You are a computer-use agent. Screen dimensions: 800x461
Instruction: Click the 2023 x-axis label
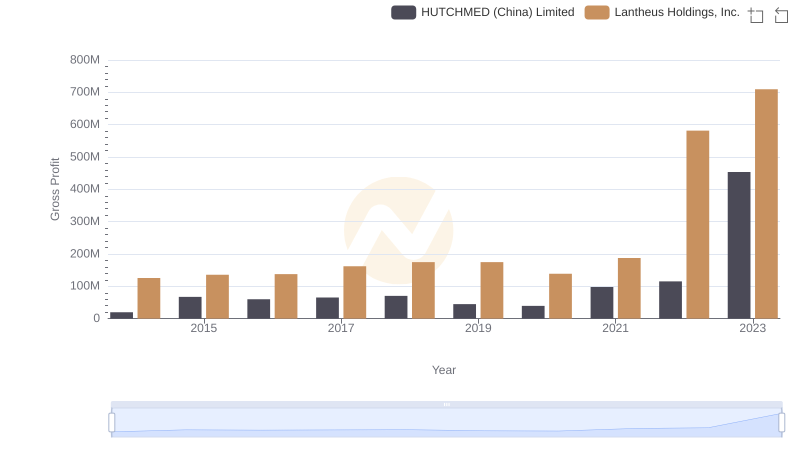pyautogui.click(x=753, y=328)
